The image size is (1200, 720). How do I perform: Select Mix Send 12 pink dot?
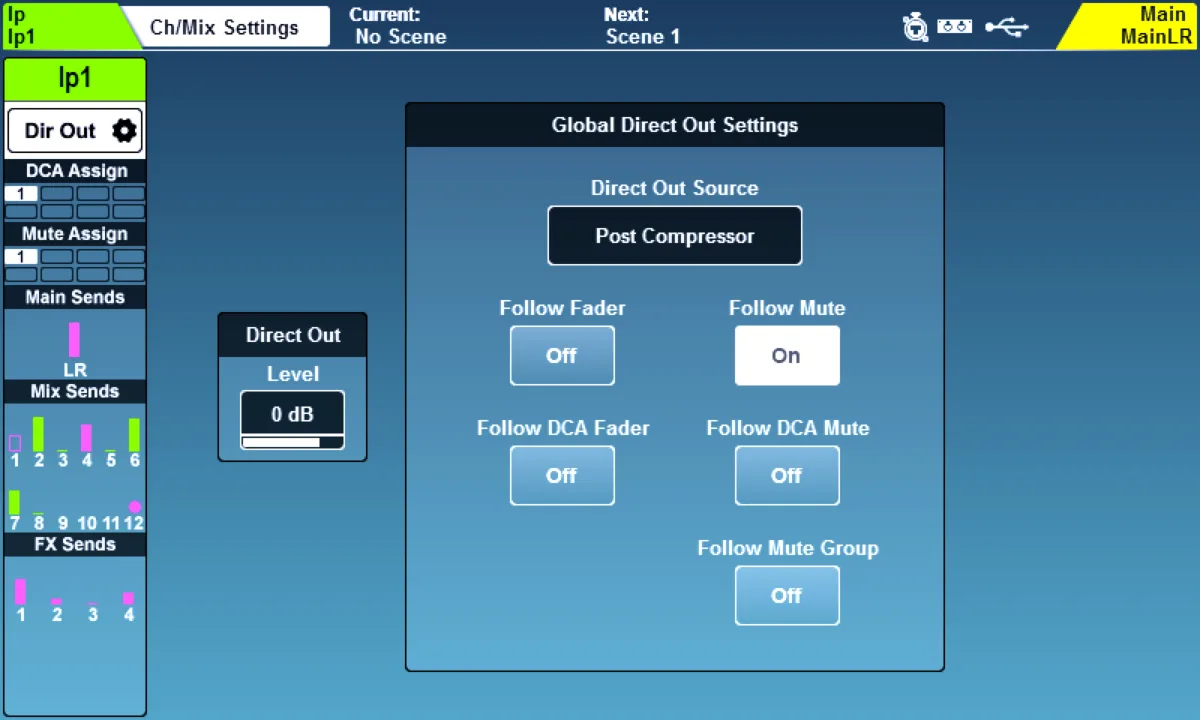tap(135, 507)
